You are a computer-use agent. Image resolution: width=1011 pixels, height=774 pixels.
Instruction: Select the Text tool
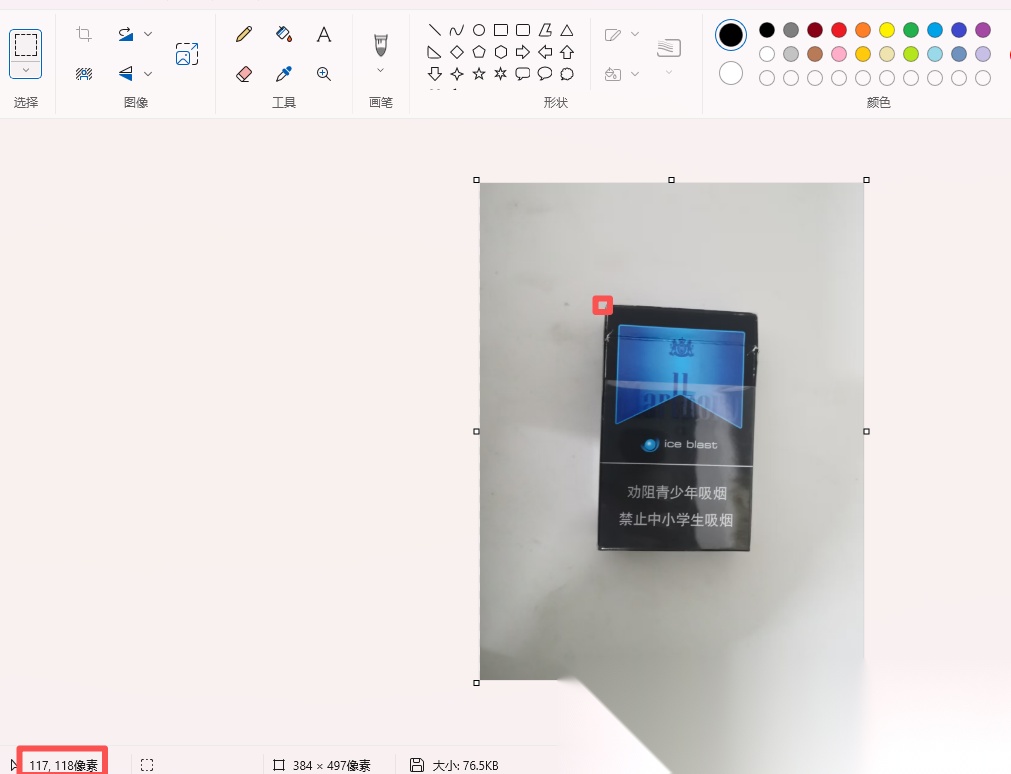[x=324, y=34]
